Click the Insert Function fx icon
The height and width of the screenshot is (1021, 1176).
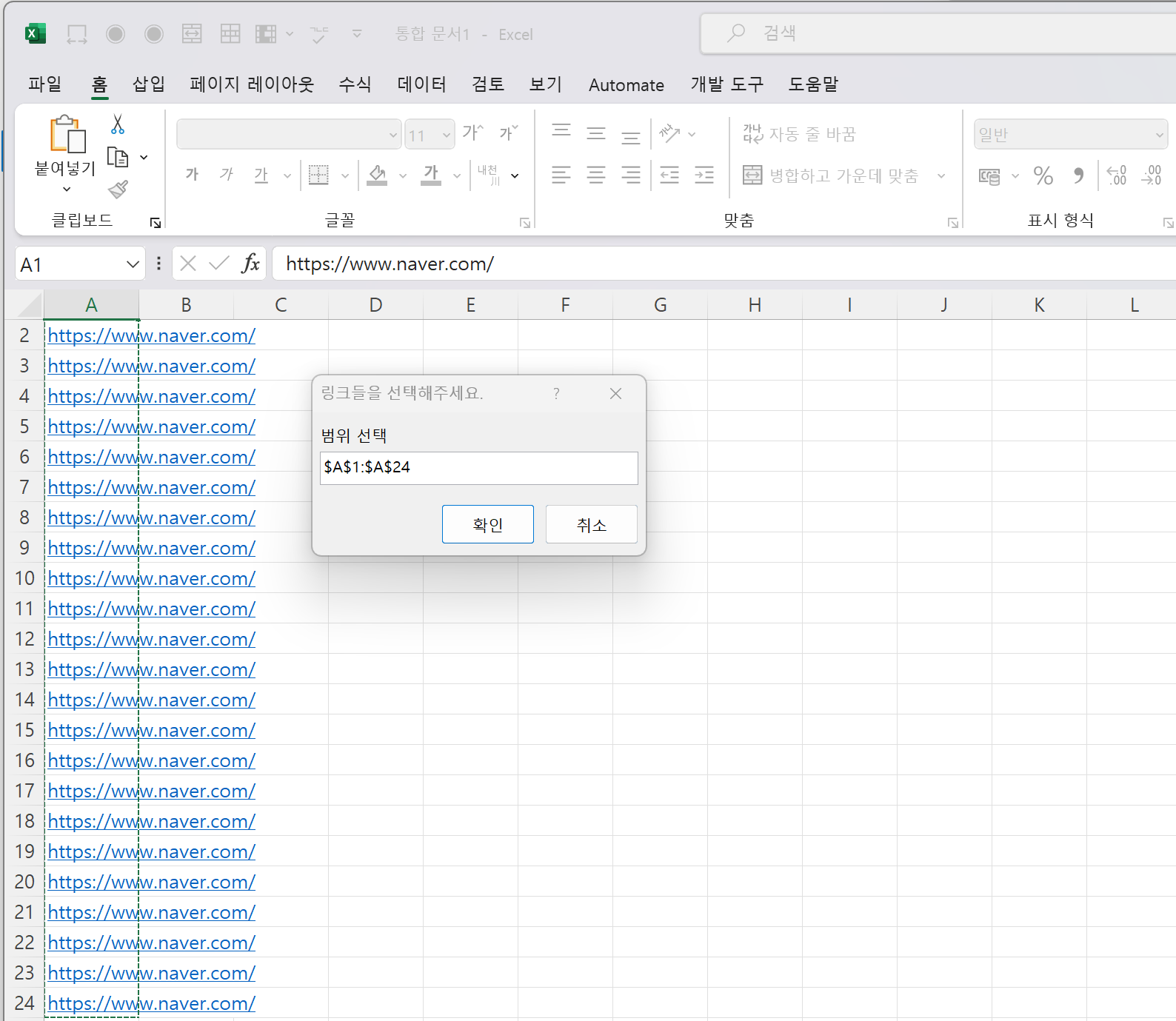(250, 264)
